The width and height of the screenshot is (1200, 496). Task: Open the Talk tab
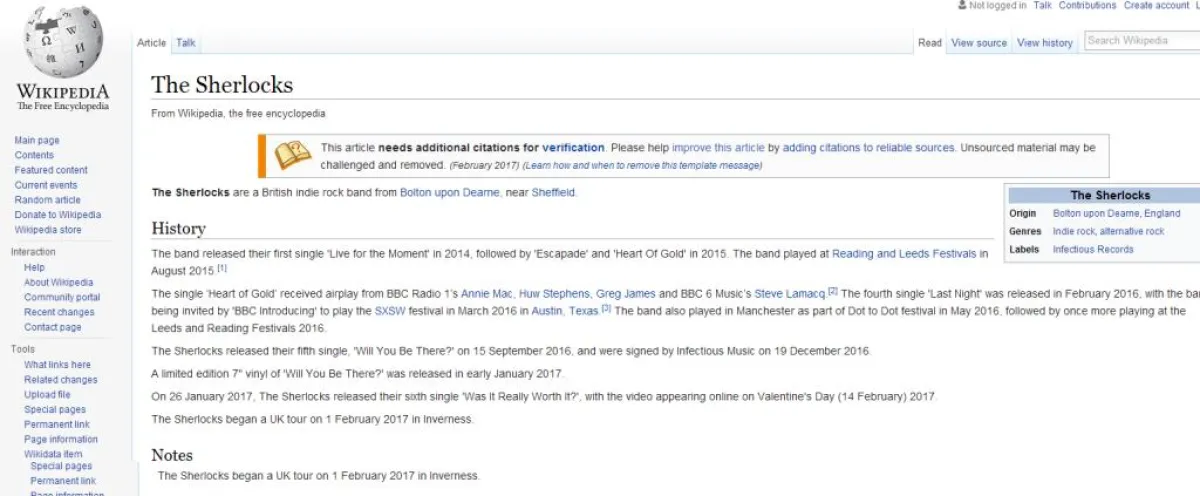tap(186, 43)
